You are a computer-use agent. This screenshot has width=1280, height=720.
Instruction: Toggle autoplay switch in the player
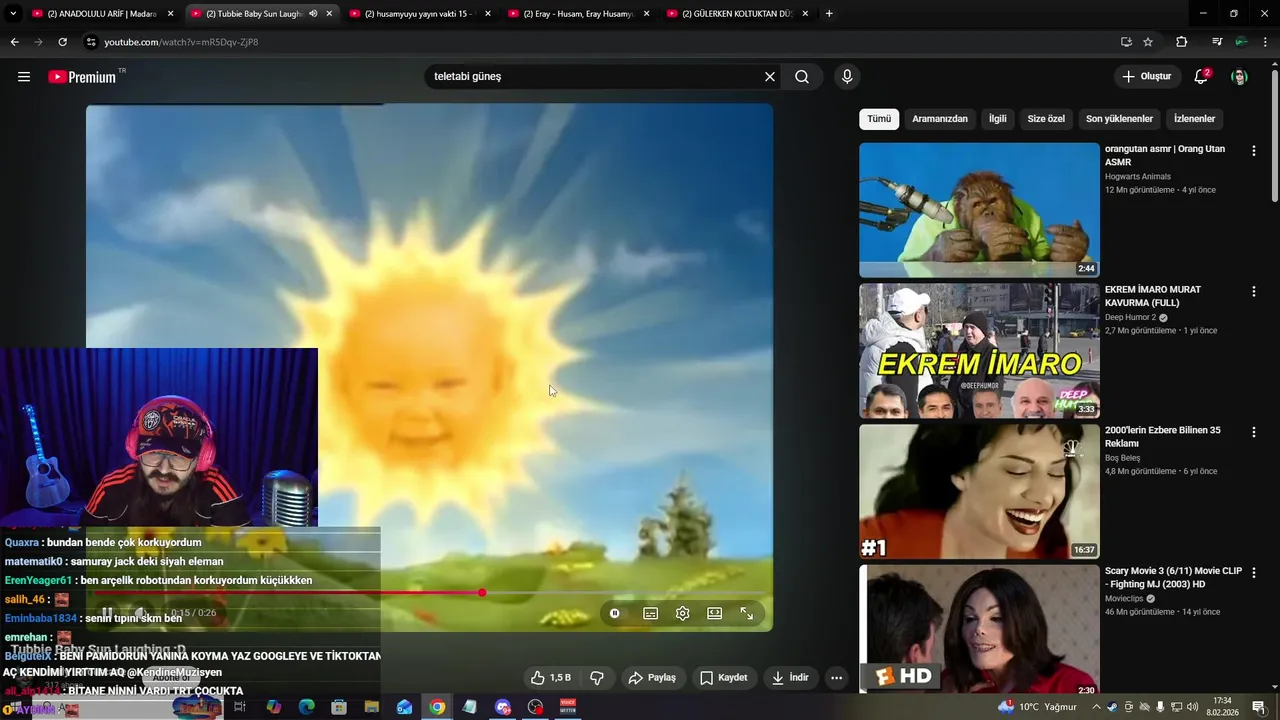click(615, 613)
